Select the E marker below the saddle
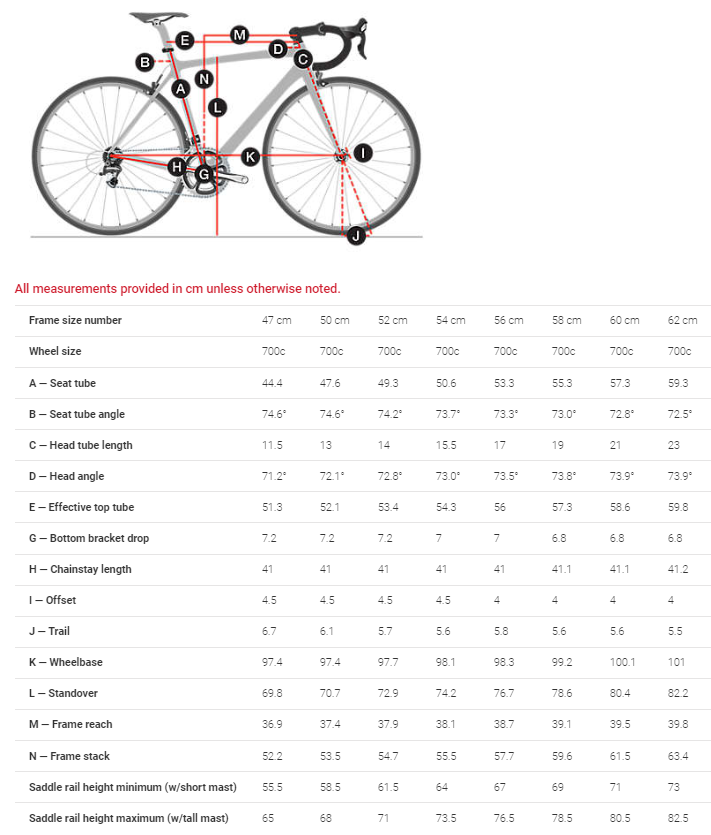This screenshot has width=711, height=835. [x=185, y=40]
